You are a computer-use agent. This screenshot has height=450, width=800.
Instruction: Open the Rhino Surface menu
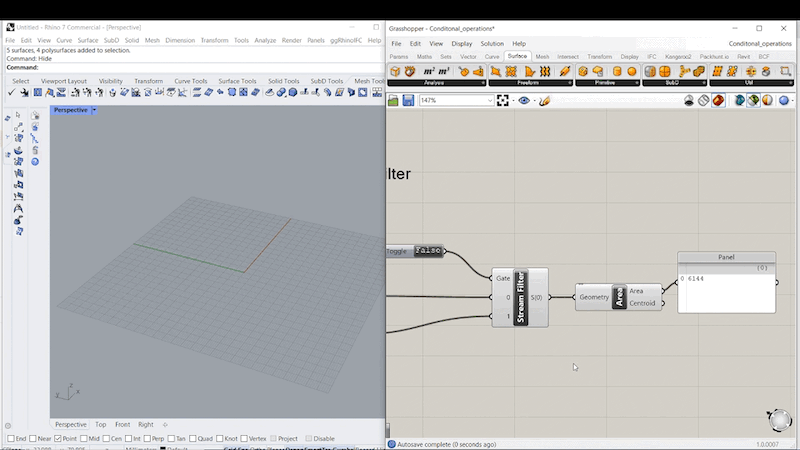point(88,40)
